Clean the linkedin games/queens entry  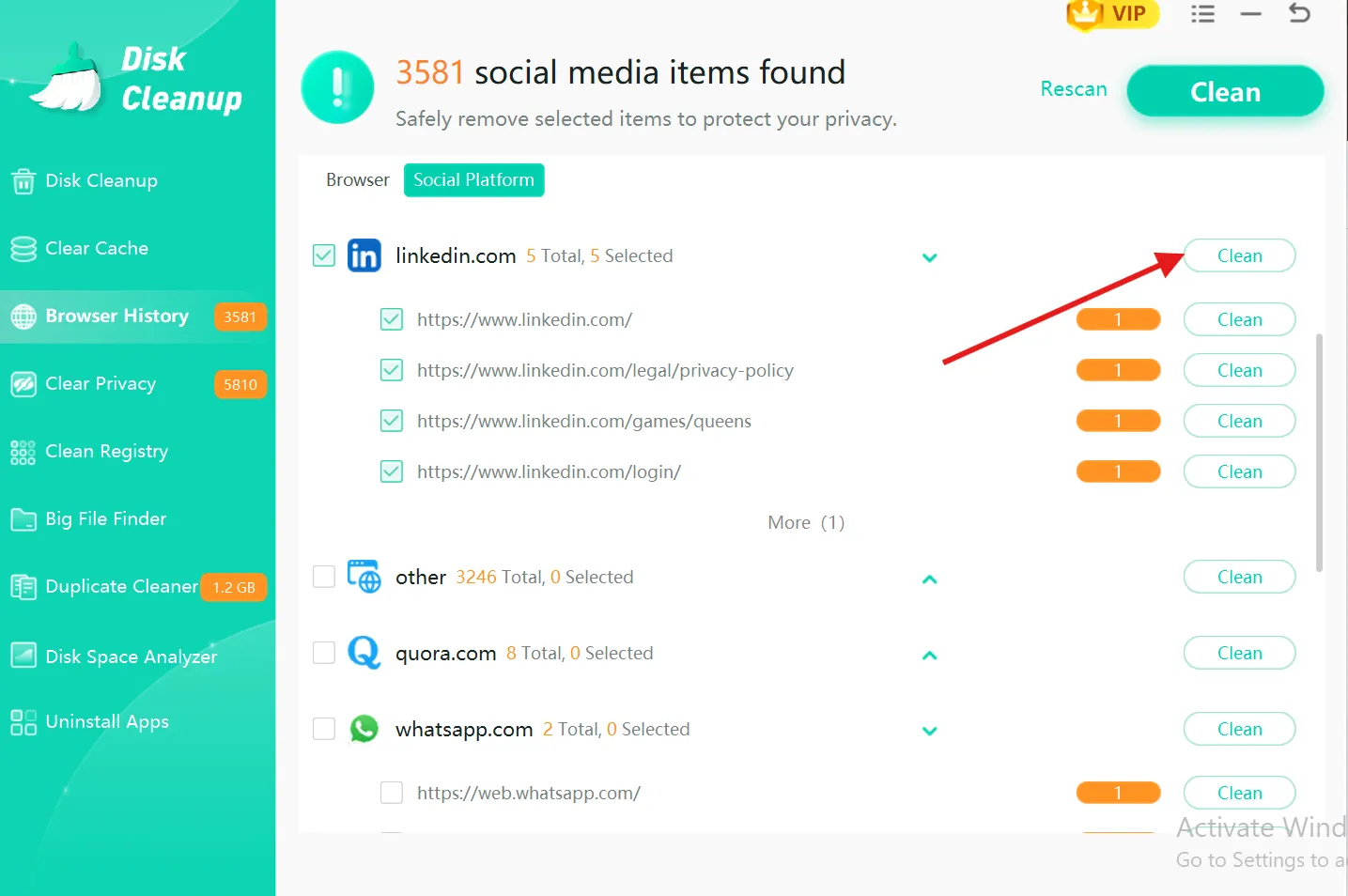pos(1239,421)
